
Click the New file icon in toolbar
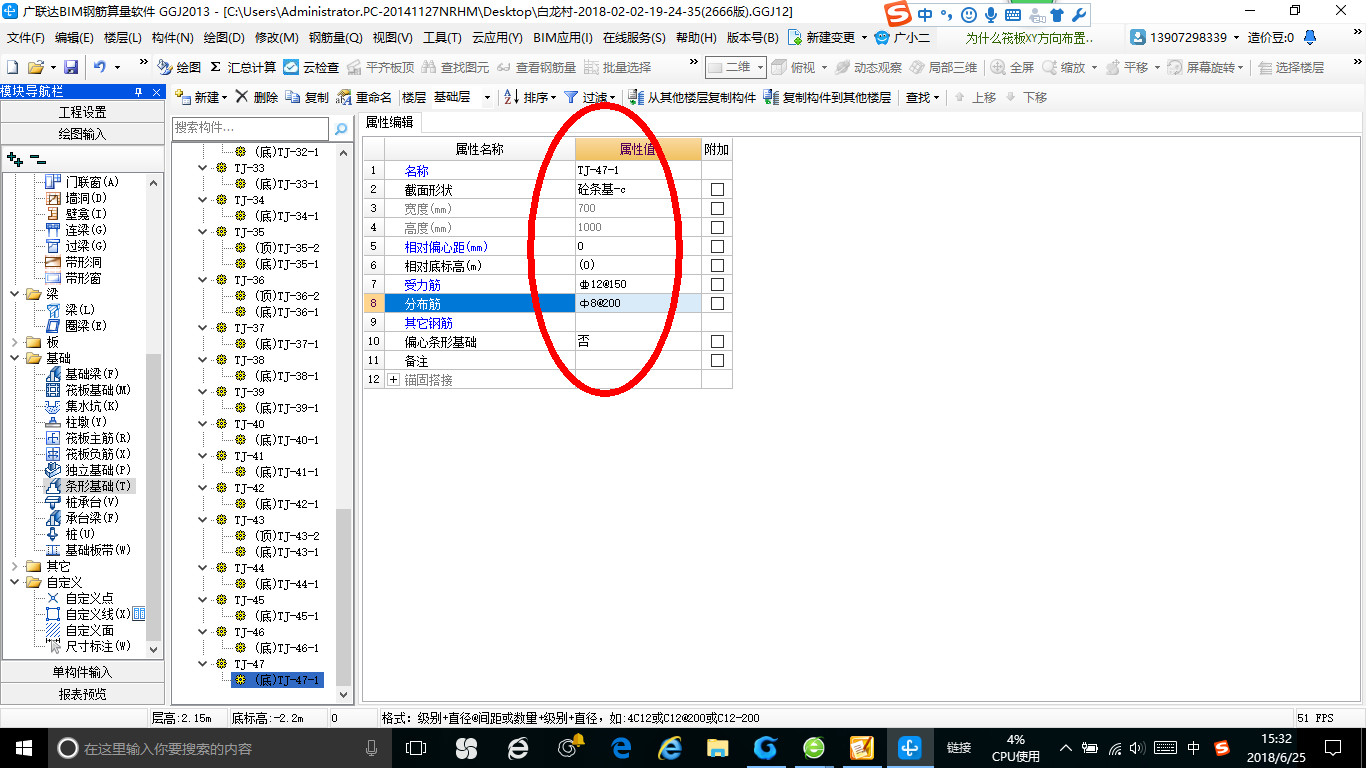pyautogui.click(x=13, y=67)
